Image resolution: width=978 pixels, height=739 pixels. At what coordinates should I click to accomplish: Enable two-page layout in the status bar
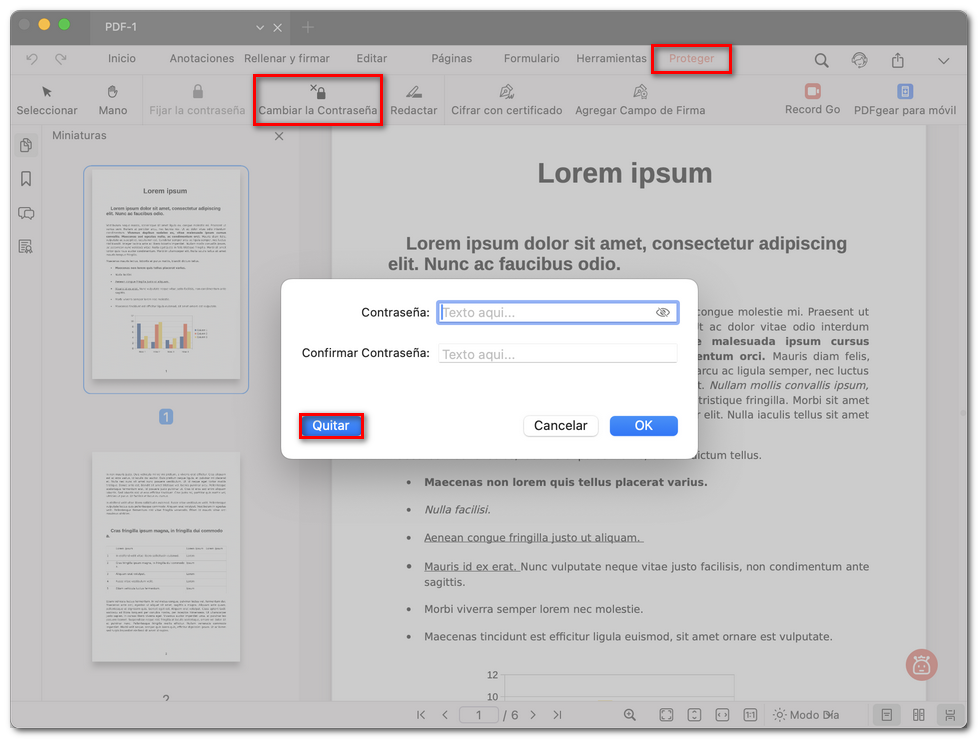(x=917, y=714)
